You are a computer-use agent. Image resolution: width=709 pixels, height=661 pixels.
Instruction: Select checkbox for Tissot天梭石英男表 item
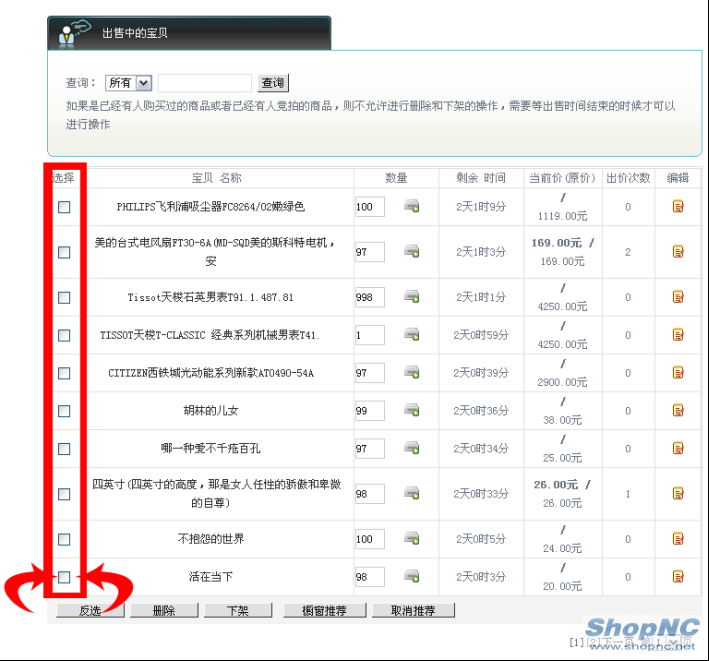(x=64, y=297)
